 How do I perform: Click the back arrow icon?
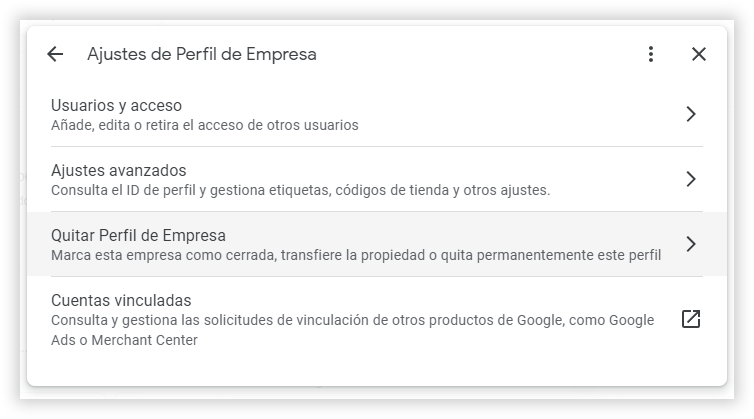(x=55, y=54)
